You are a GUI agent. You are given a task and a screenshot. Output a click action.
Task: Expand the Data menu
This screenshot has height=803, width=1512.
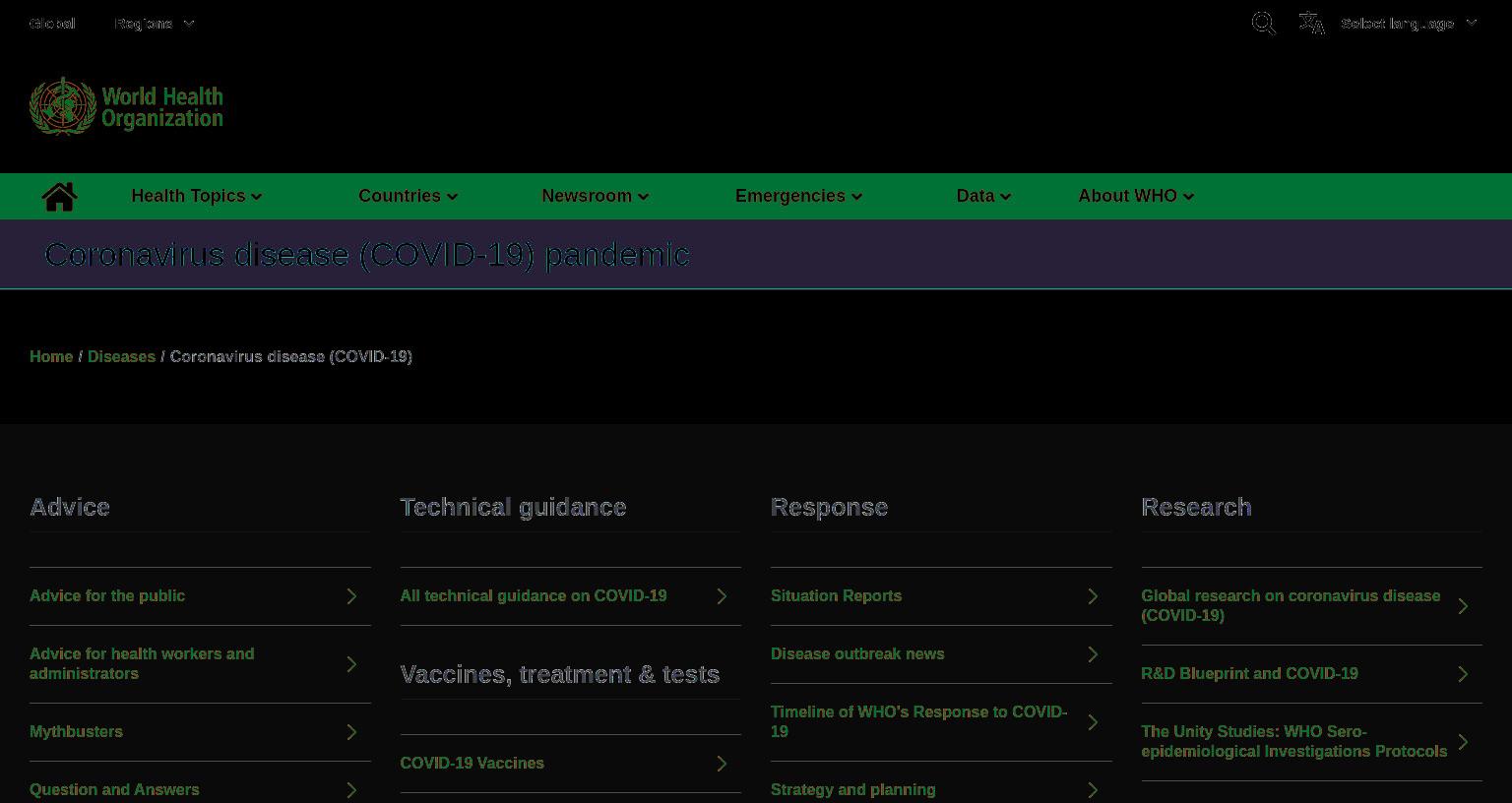[984, 196]
